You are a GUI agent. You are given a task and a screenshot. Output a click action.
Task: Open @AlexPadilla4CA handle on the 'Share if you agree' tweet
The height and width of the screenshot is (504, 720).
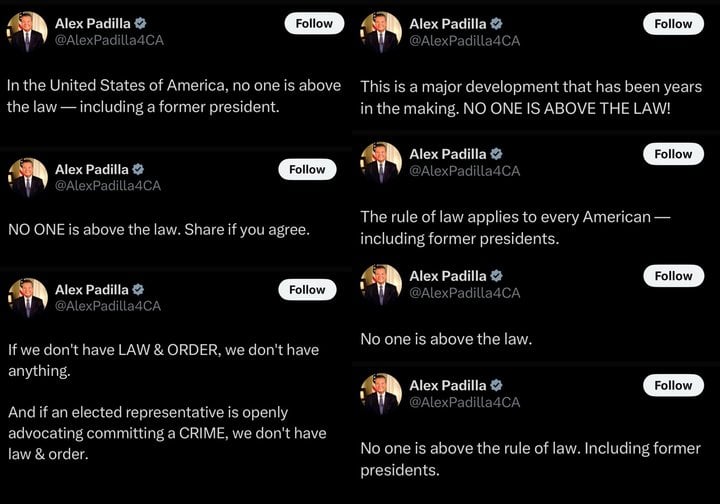108,186
